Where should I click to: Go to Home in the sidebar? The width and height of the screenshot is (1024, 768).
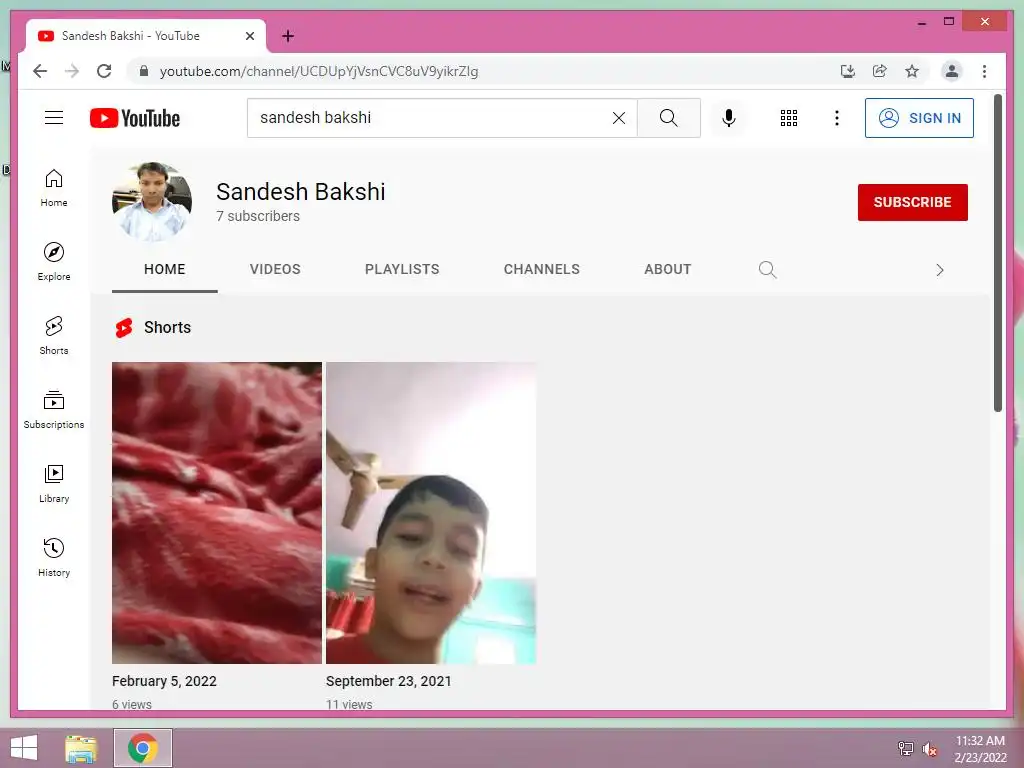tap(54, 188)
